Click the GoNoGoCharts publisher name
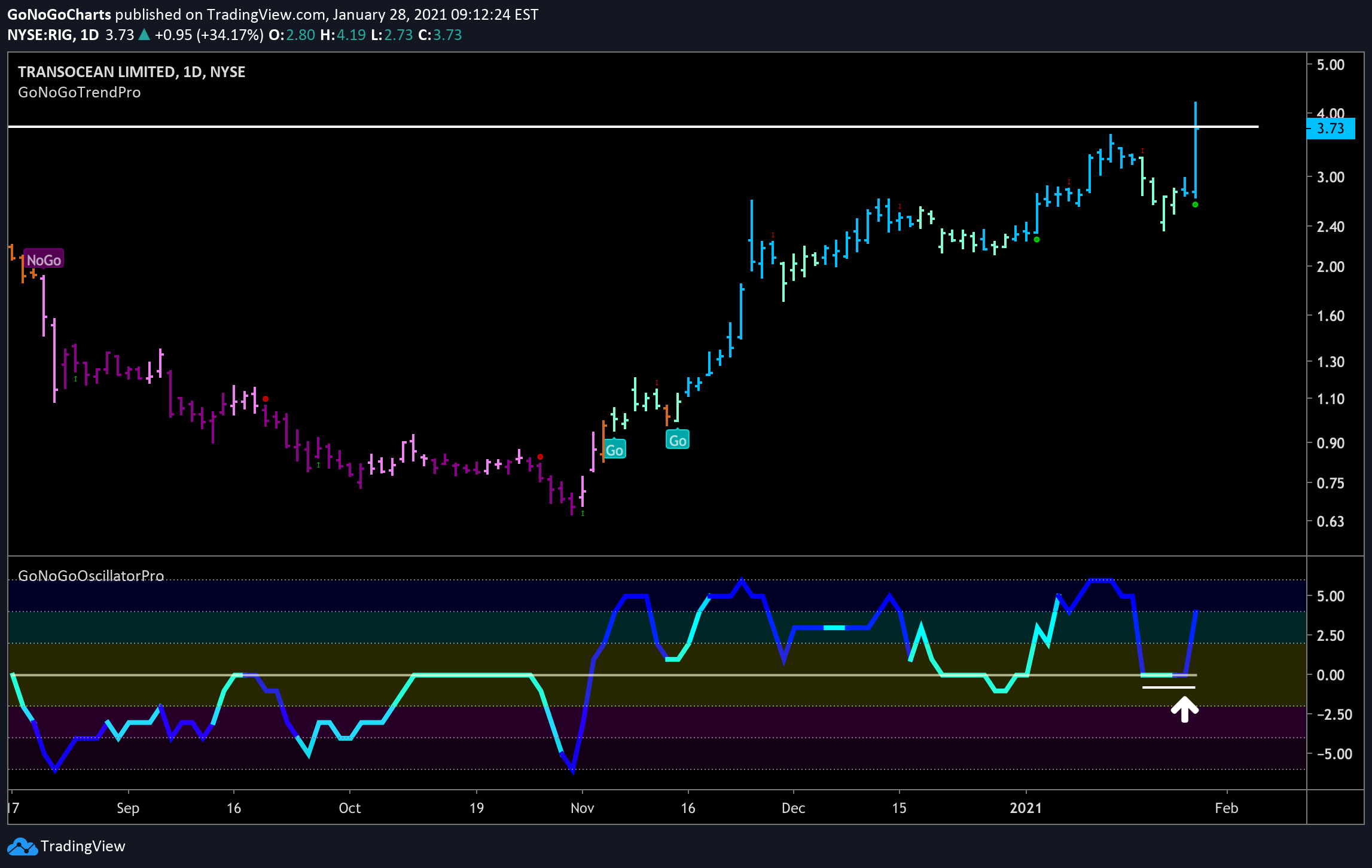 59,14
